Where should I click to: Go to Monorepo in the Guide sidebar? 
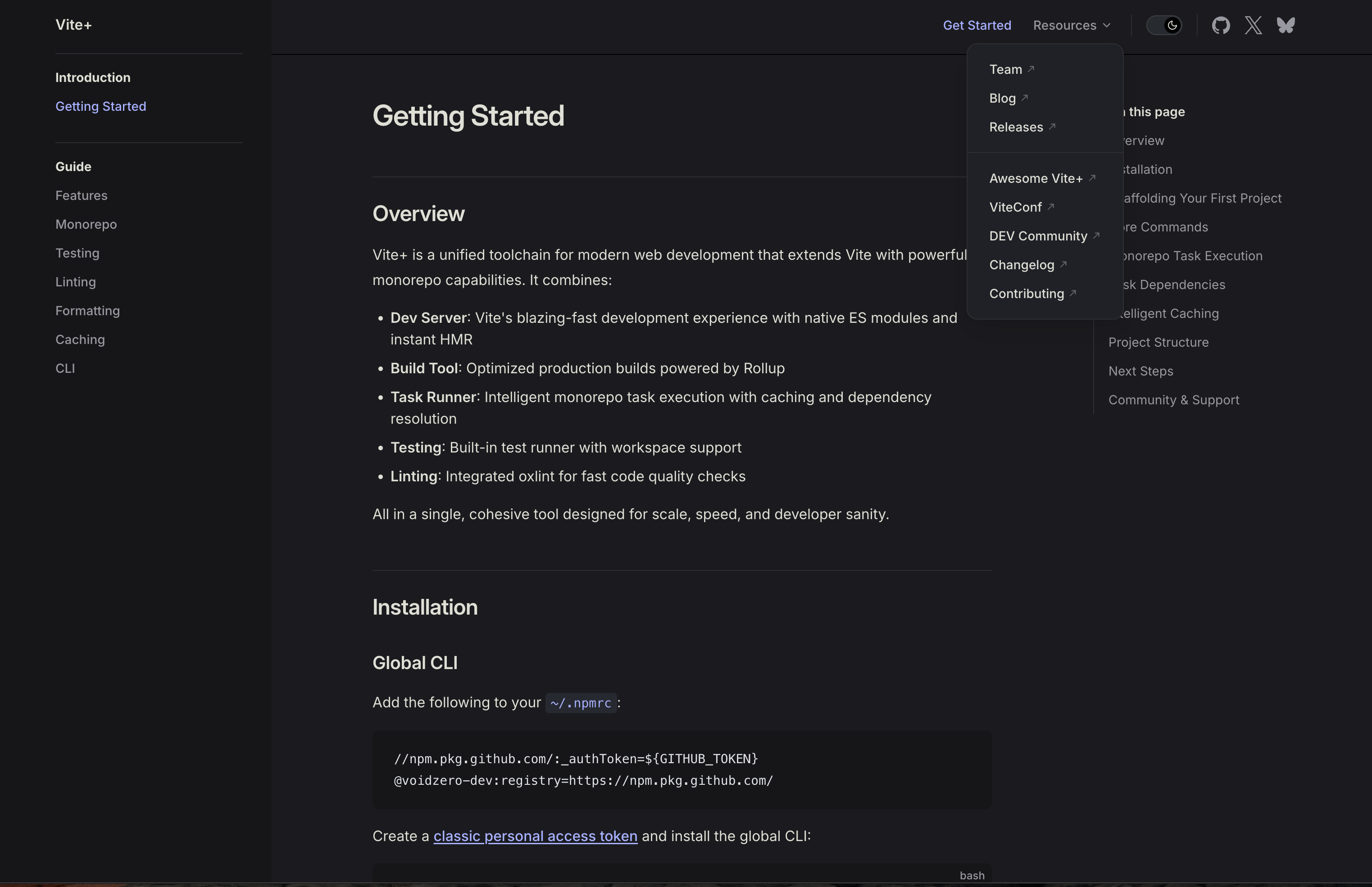point(86,225)
